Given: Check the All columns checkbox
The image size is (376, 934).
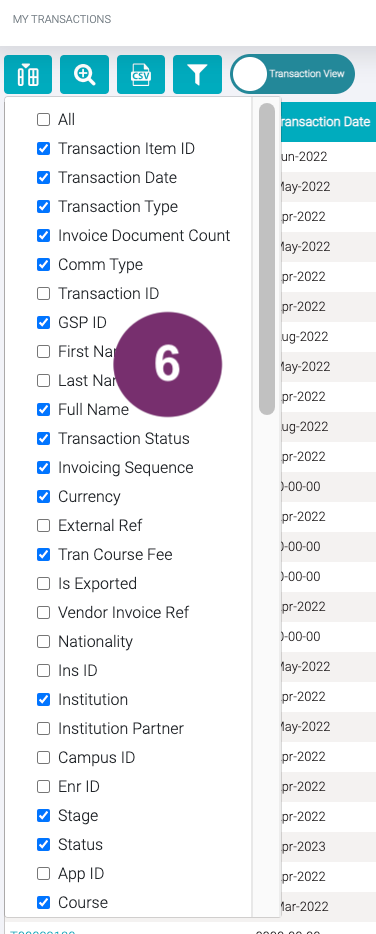Looking at the screenshot, I should [x=43, y=120].
